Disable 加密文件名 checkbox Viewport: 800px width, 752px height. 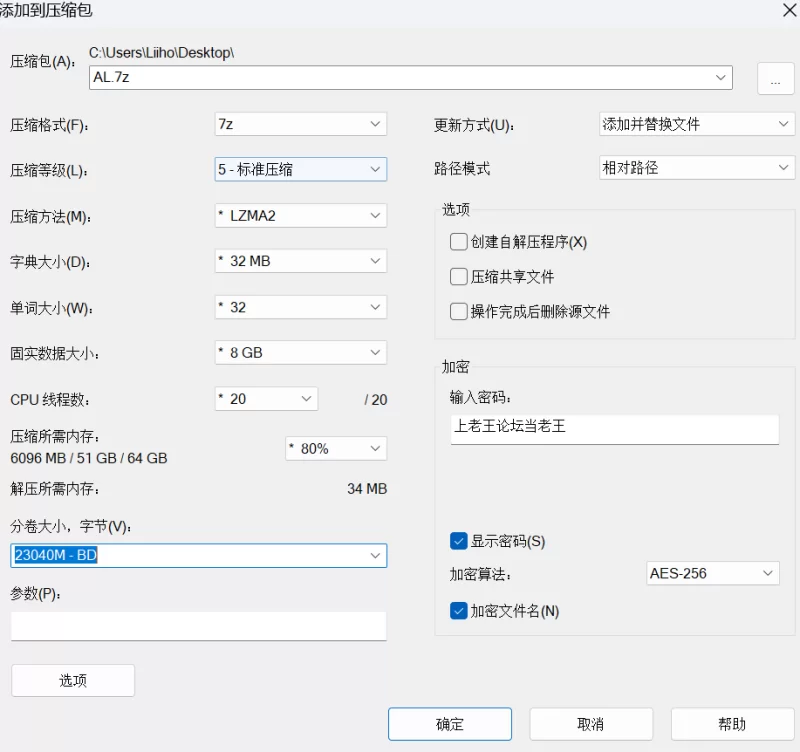pyautogui.click(x=459, y=610)
